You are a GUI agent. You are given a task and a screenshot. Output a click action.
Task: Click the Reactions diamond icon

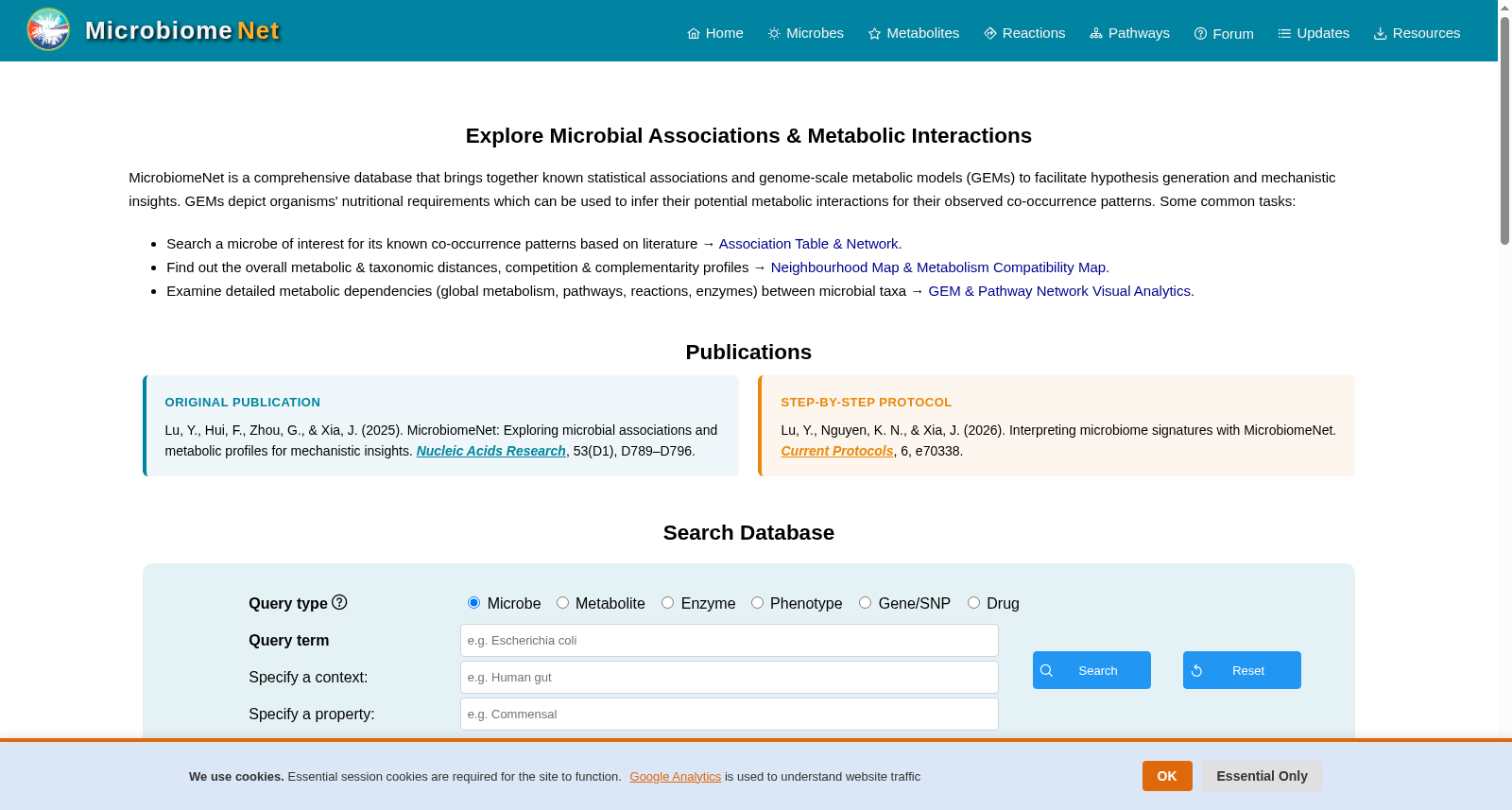coord(990,34)
